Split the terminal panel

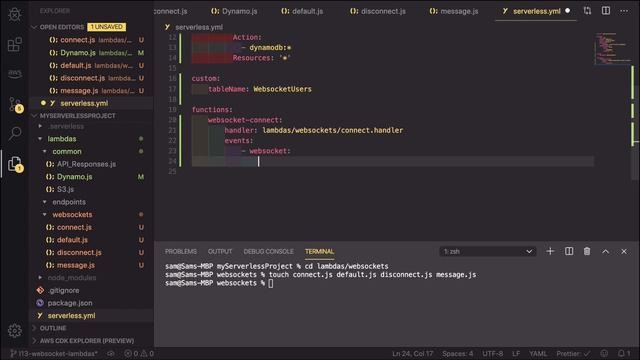coord(569,251)
